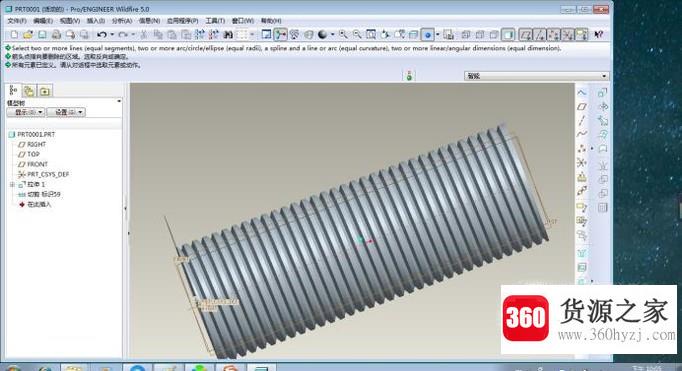Open a file via folder icon
The image size is (682, 371).
28,34
